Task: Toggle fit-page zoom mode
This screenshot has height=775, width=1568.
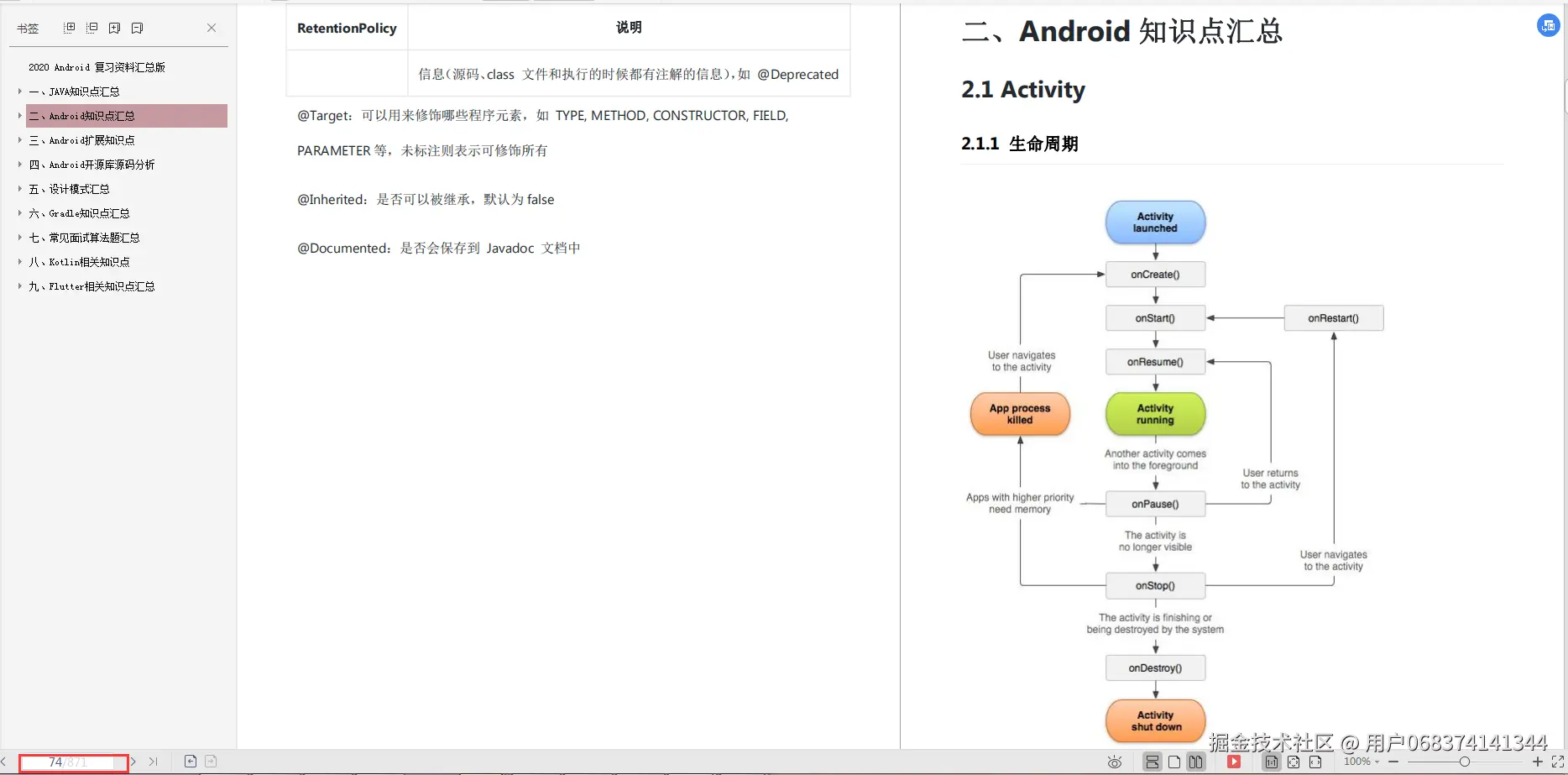Action: (1294, 762)
